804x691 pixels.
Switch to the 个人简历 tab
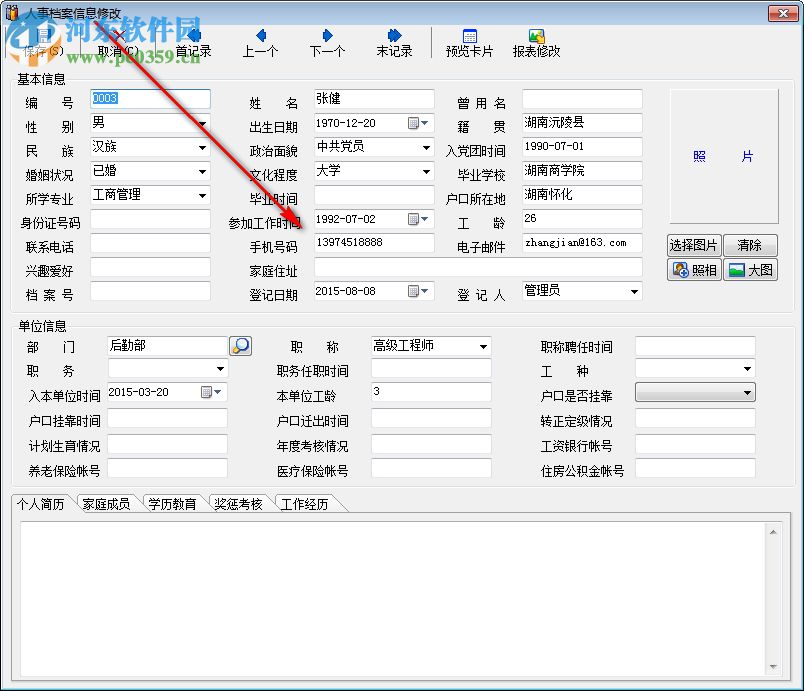(41, 504)
